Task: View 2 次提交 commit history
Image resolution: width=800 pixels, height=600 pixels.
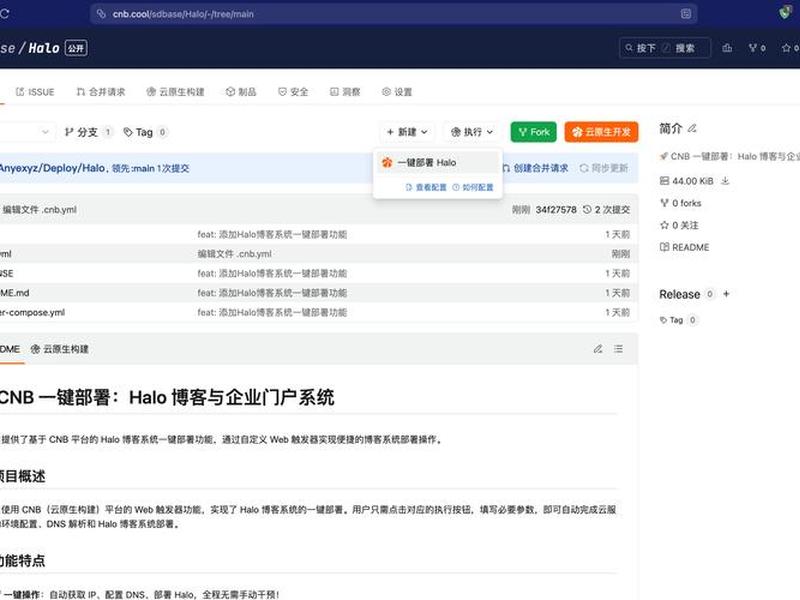Action: point(607,209)
